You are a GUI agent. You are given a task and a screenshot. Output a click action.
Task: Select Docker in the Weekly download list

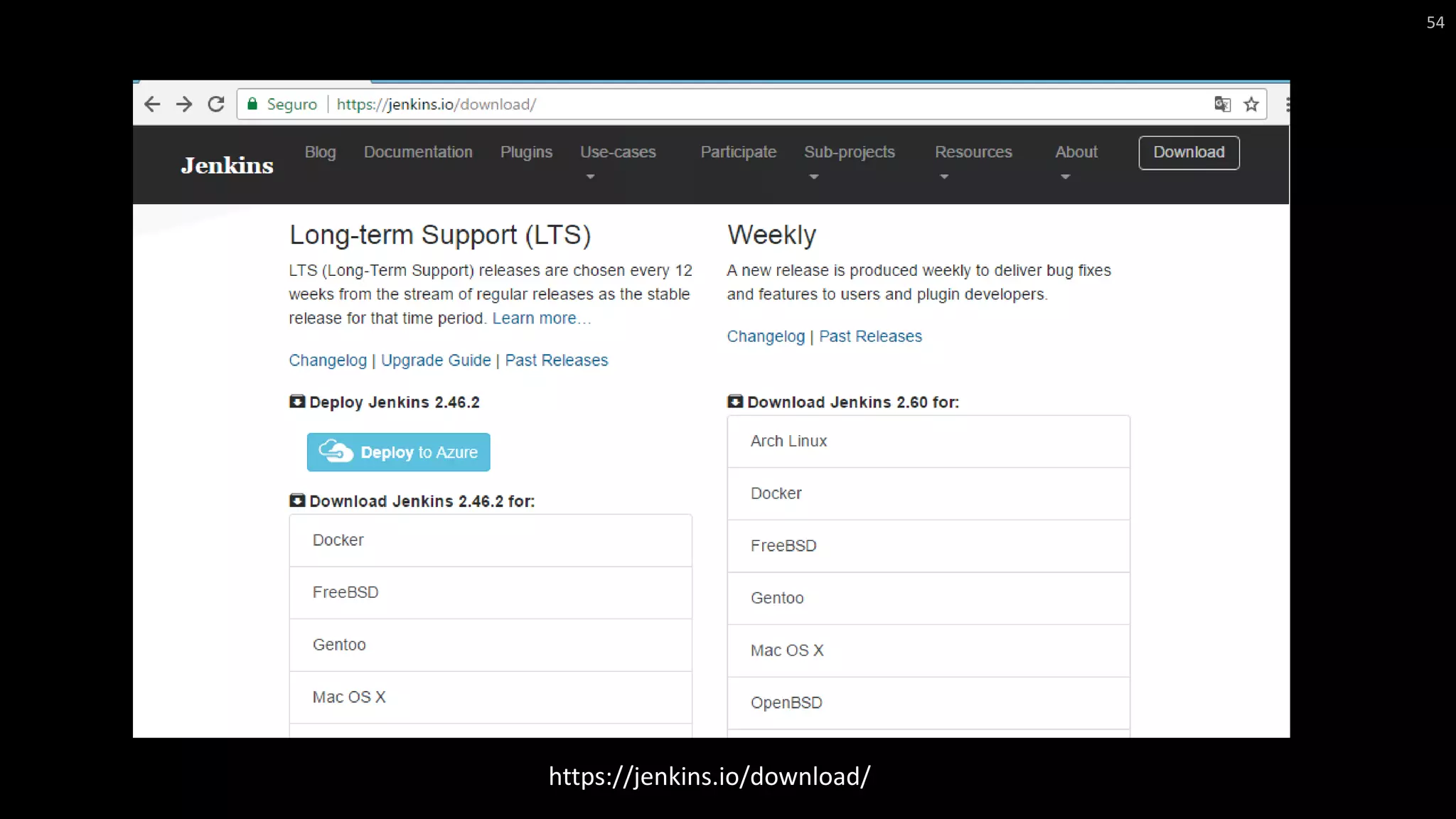[928, 494]
